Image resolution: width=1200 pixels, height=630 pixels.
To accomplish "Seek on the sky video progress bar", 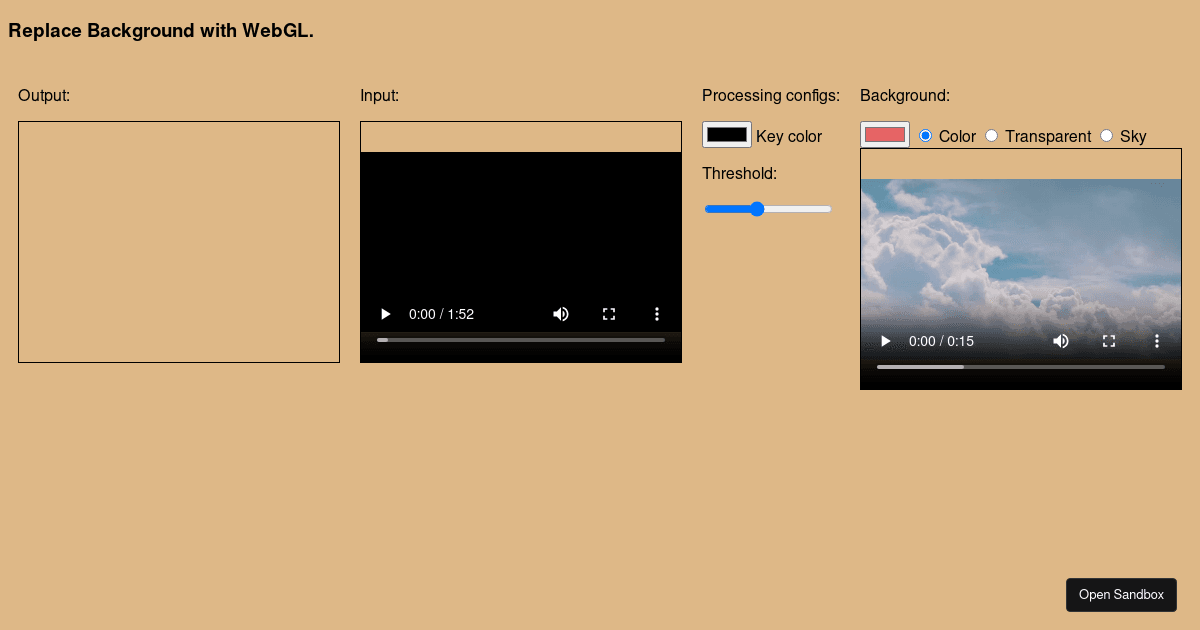I will coord(1021,367).
